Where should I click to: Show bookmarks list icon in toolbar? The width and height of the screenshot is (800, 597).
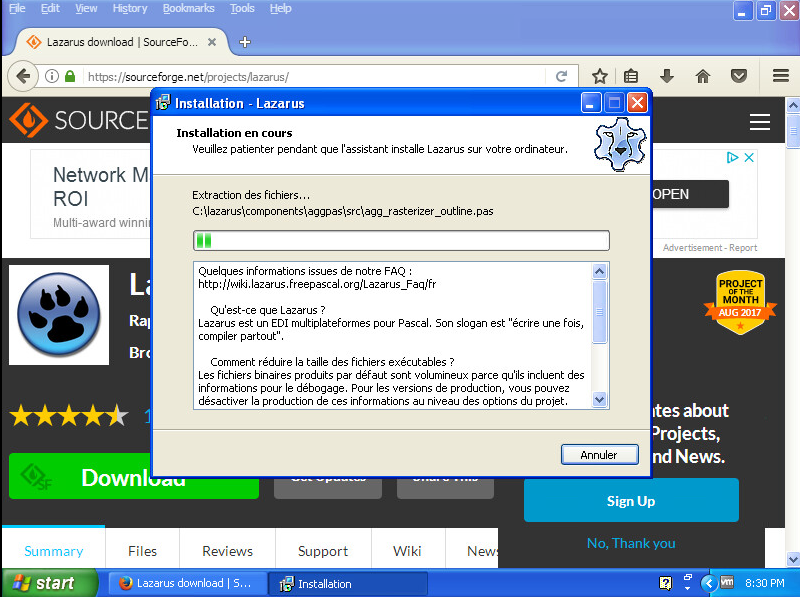(631, 77)
